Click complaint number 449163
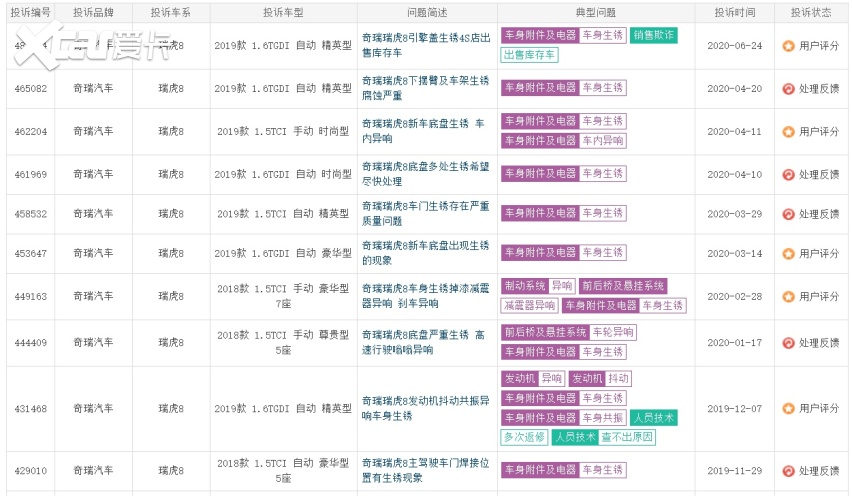852x496 pixels. tap(30, 297)
